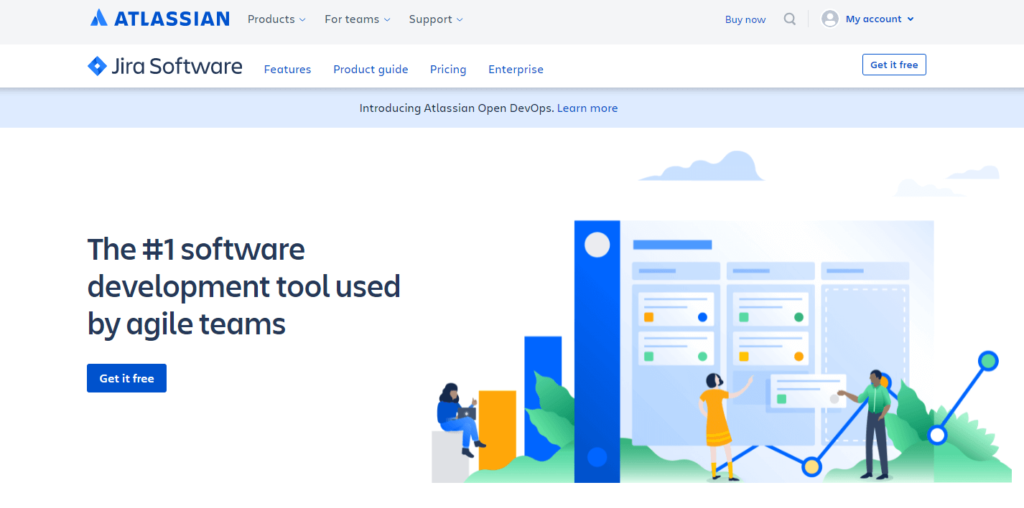The width and height of the screenshot is (1024, 508).
Task: Open the search magnifier icon
Action: pyautogui.click(x=790, y=19)
